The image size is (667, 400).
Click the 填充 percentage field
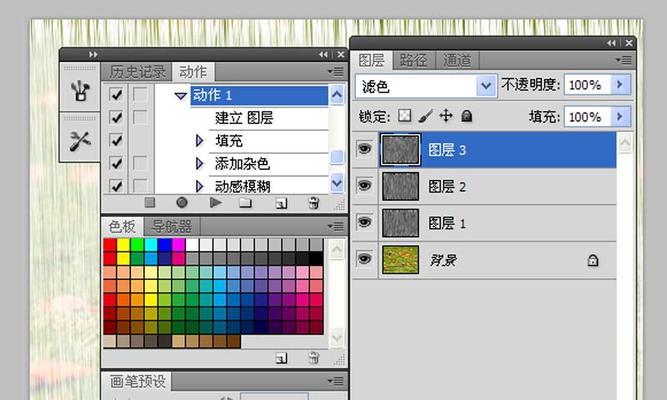[x=587, y=116]
